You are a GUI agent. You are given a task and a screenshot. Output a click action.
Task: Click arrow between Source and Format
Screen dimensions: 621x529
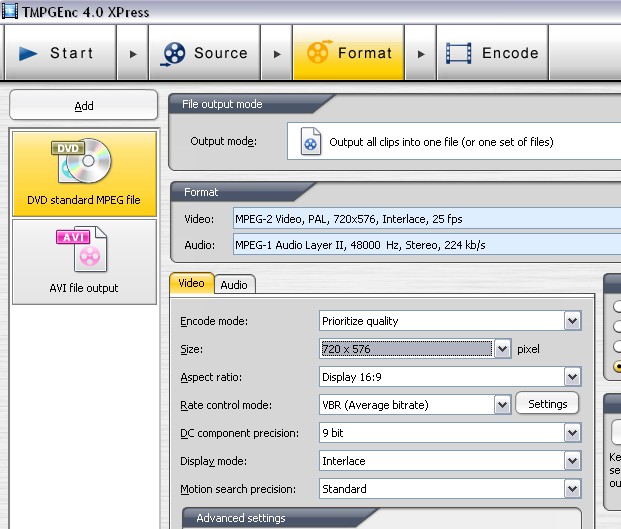pyautogui.click(x=277, y=53)
